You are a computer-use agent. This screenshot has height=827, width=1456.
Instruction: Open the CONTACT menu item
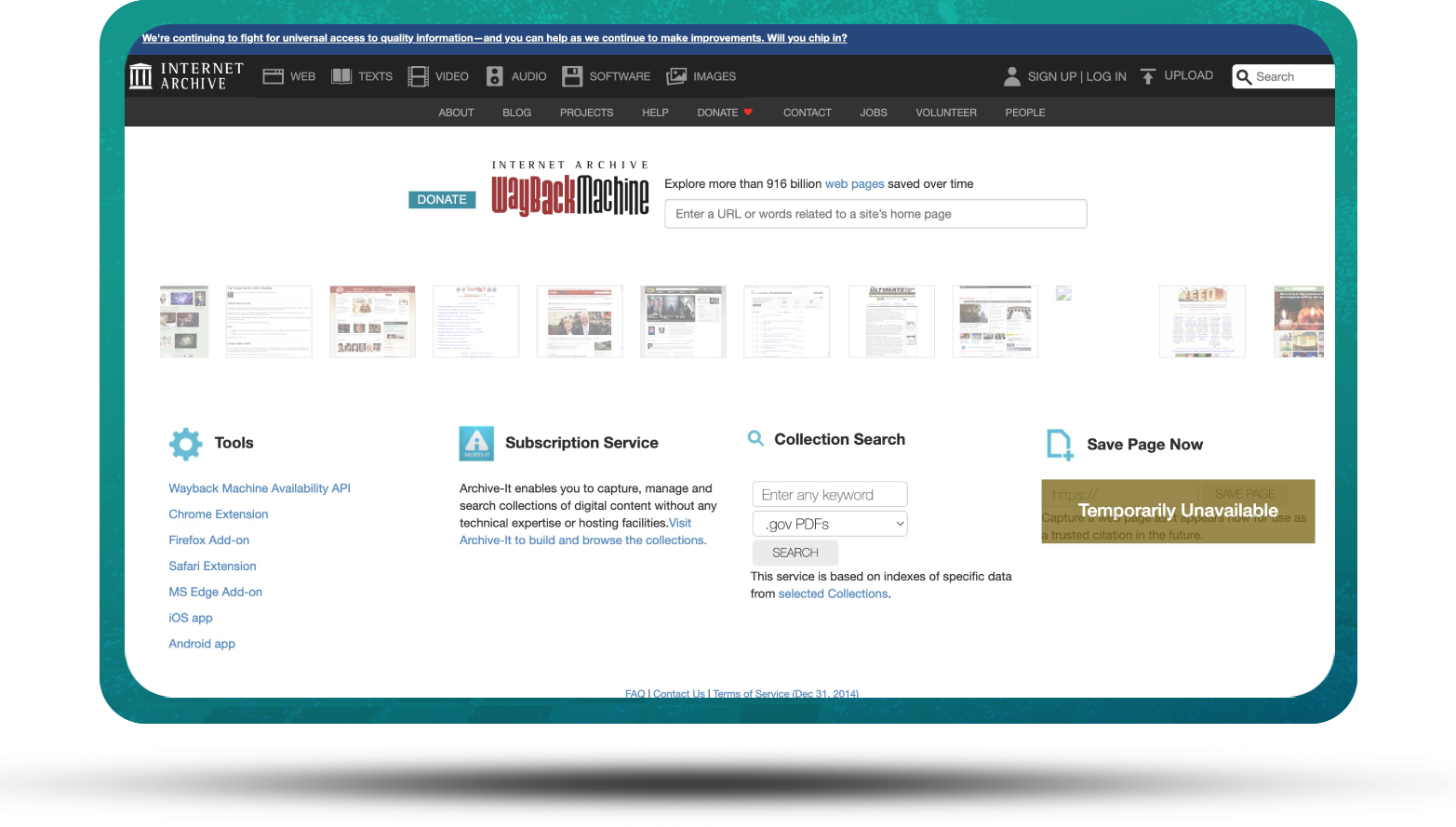click(807, 113)
